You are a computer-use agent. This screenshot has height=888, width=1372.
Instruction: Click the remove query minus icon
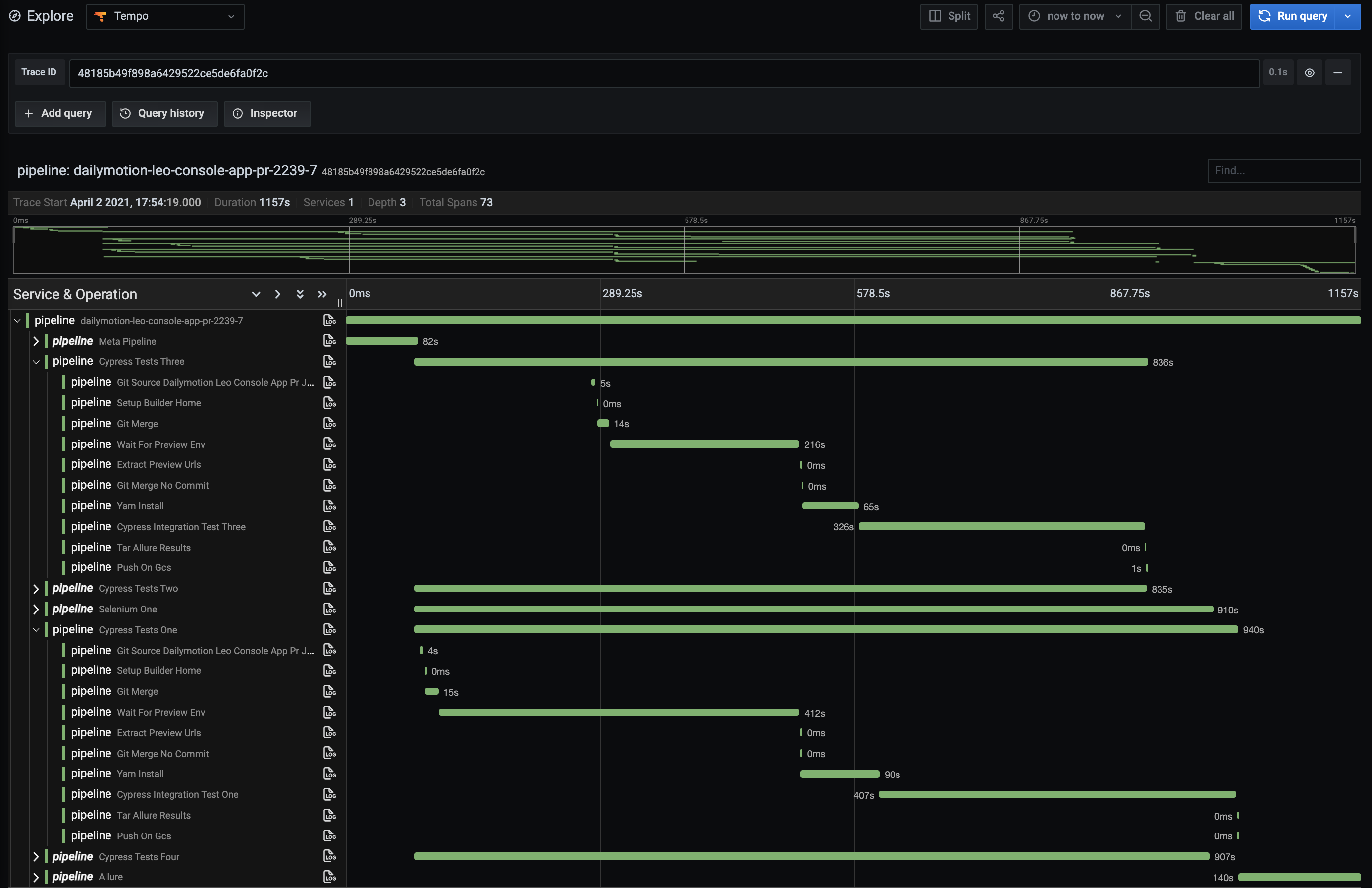(1337, 73)
